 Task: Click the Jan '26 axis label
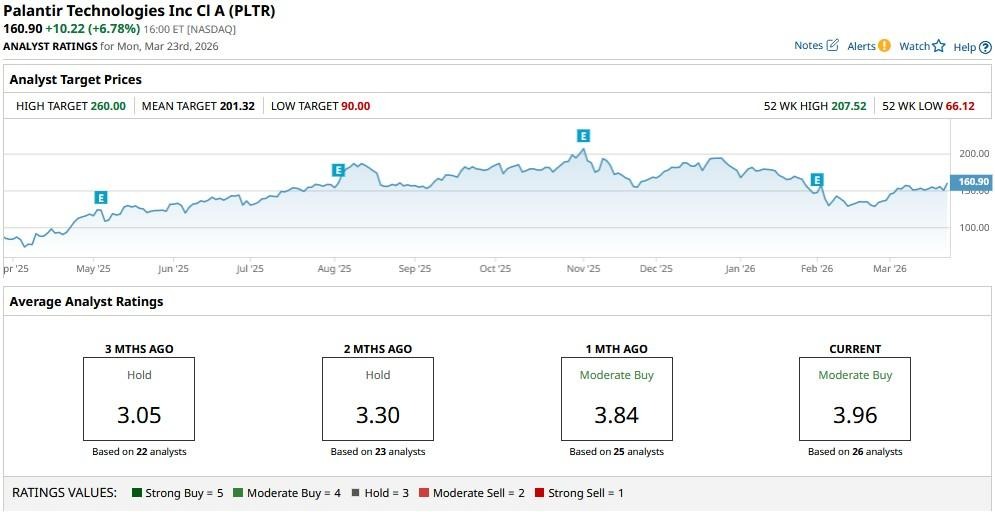[740, 269]
